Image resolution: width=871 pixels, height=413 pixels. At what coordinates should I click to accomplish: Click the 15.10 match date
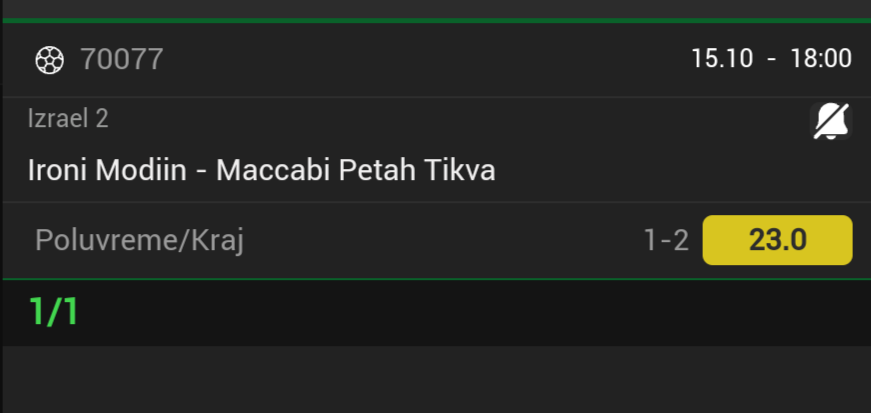pyautogui.click(x=721, y=59)
